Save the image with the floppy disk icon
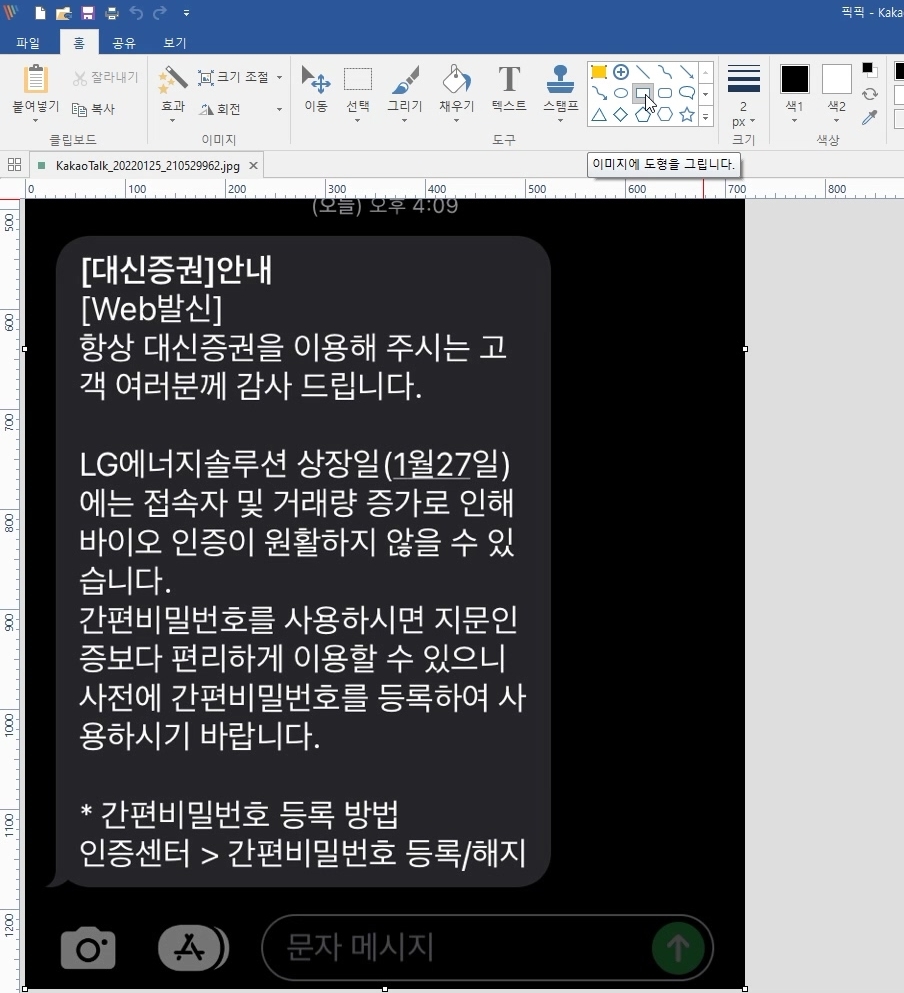The image size is (904, 993). click(87, 13)
